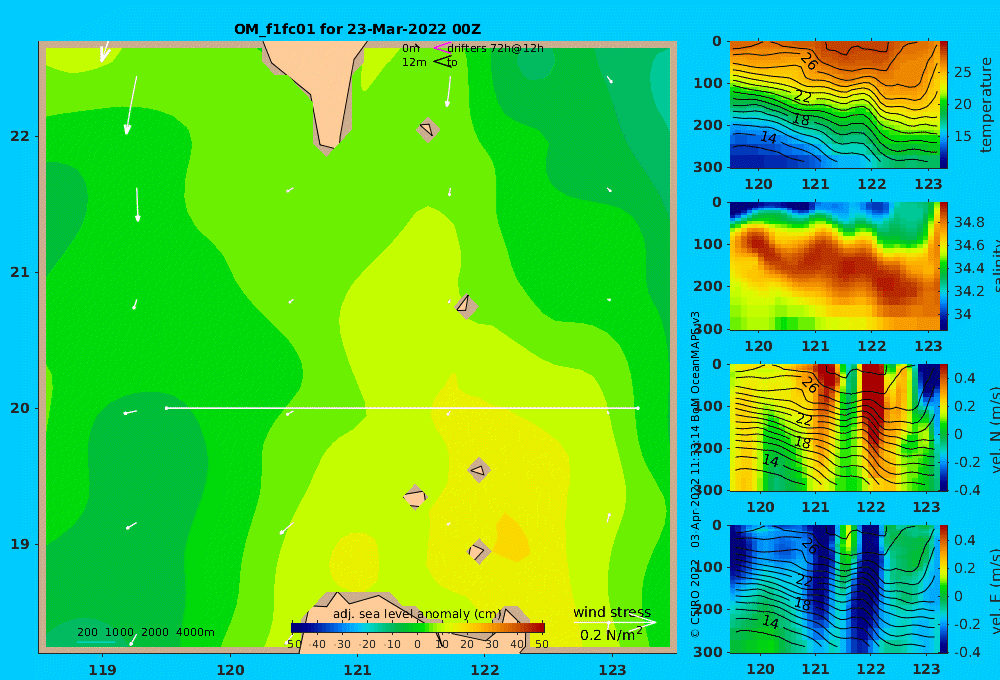Click the east endpoint of the white transect line
1000x680 pixels.
pos(638,408)
